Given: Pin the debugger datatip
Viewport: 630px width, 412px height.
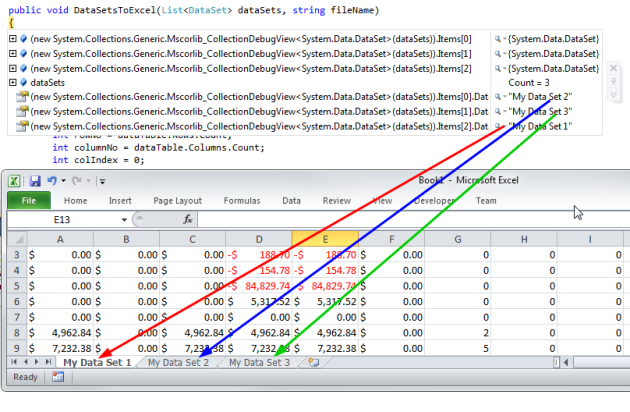Looking at the screenshot, I should [x=613, y=81].
